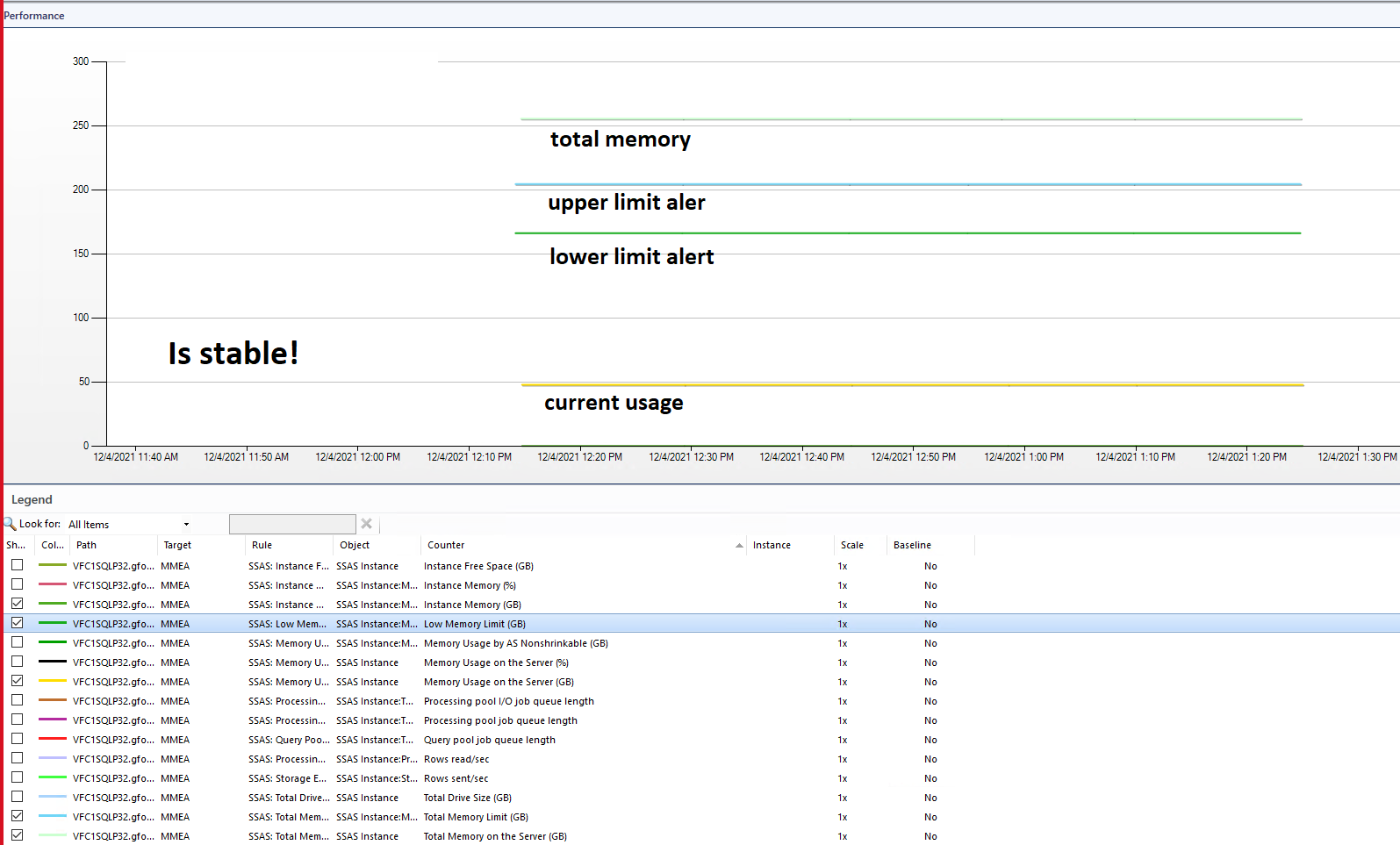The height and width of the screenshot is (845, 1400).
Task: Enable the Total Drive Size (GB) checkbox
Action: click(17, 797)
